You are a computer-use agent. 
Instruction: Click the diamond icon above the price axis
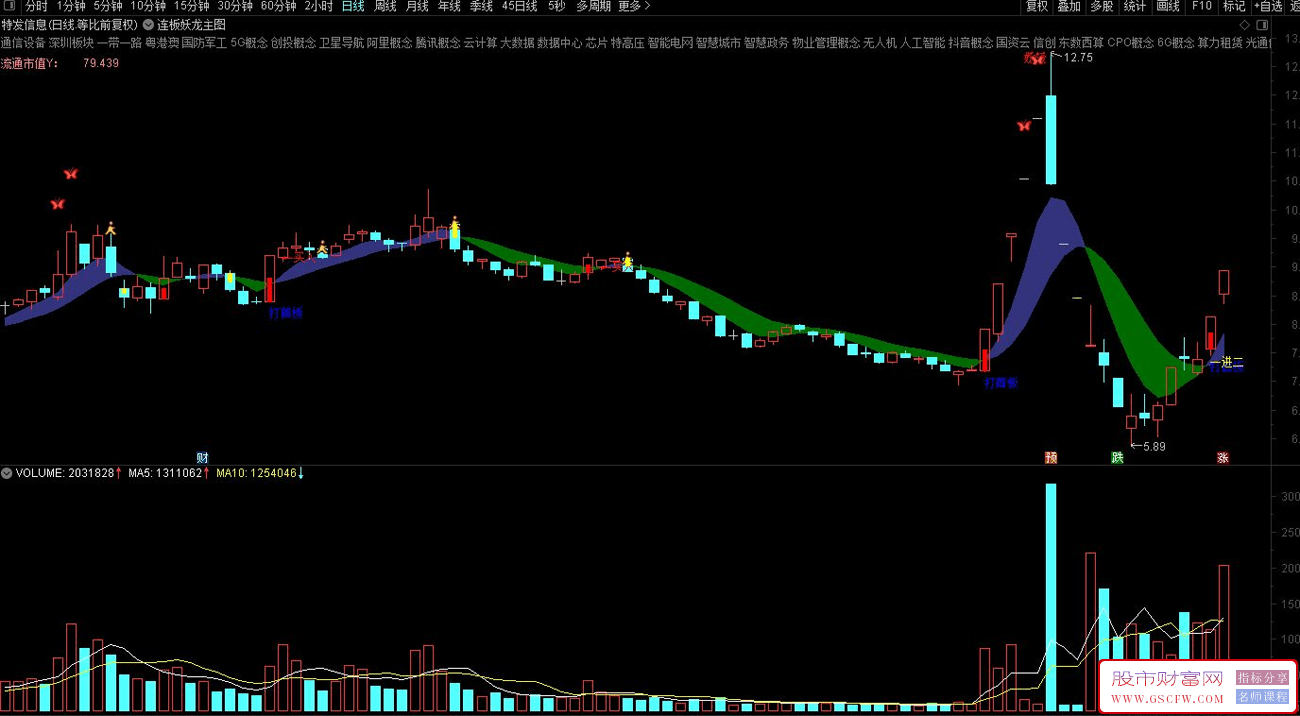click(1244, 24)
